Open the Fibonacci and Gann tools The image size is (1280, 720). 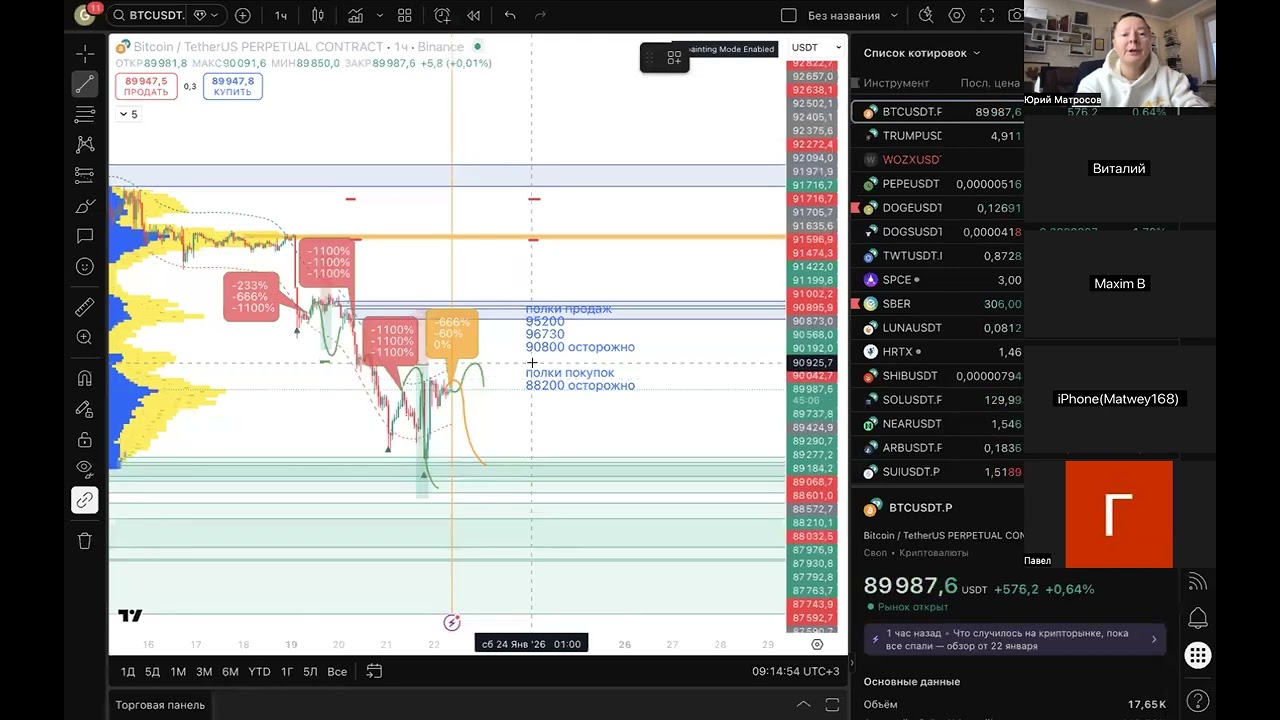[85, 115]
